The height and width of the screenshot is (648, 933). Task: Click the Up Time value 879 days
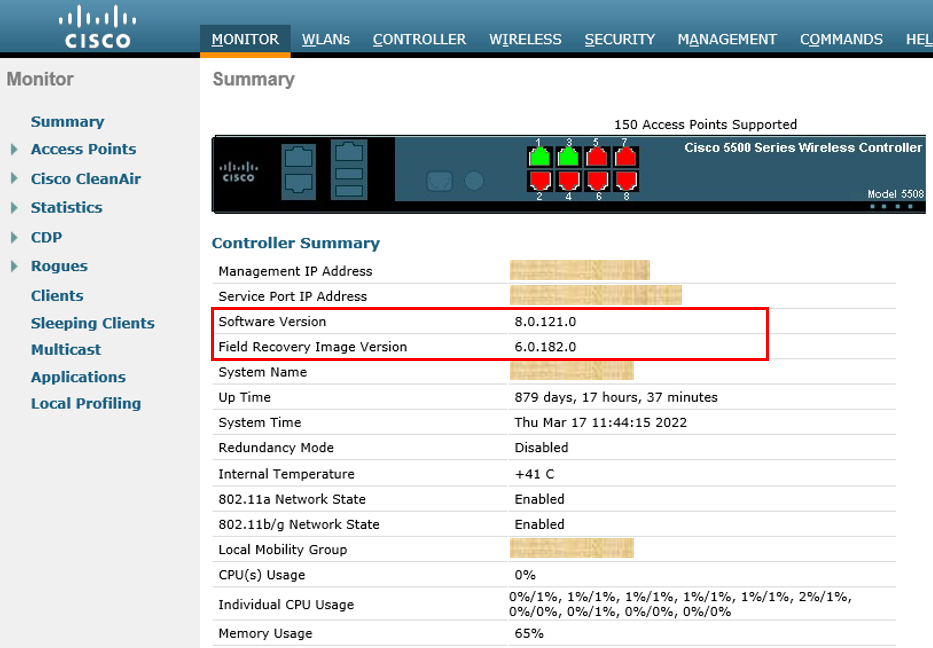tap(616, 397)
